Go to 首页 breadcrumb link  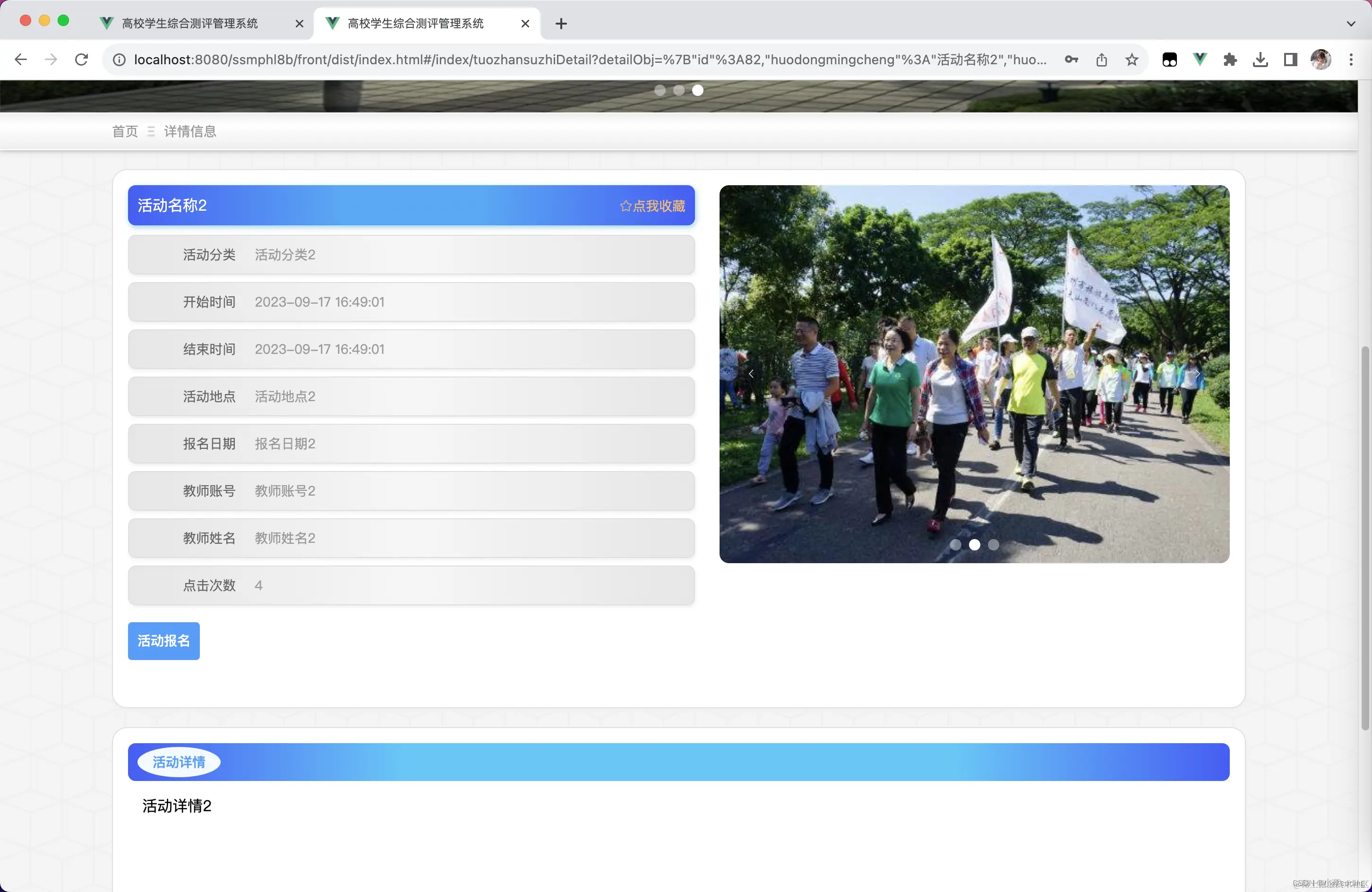point(125,131)
